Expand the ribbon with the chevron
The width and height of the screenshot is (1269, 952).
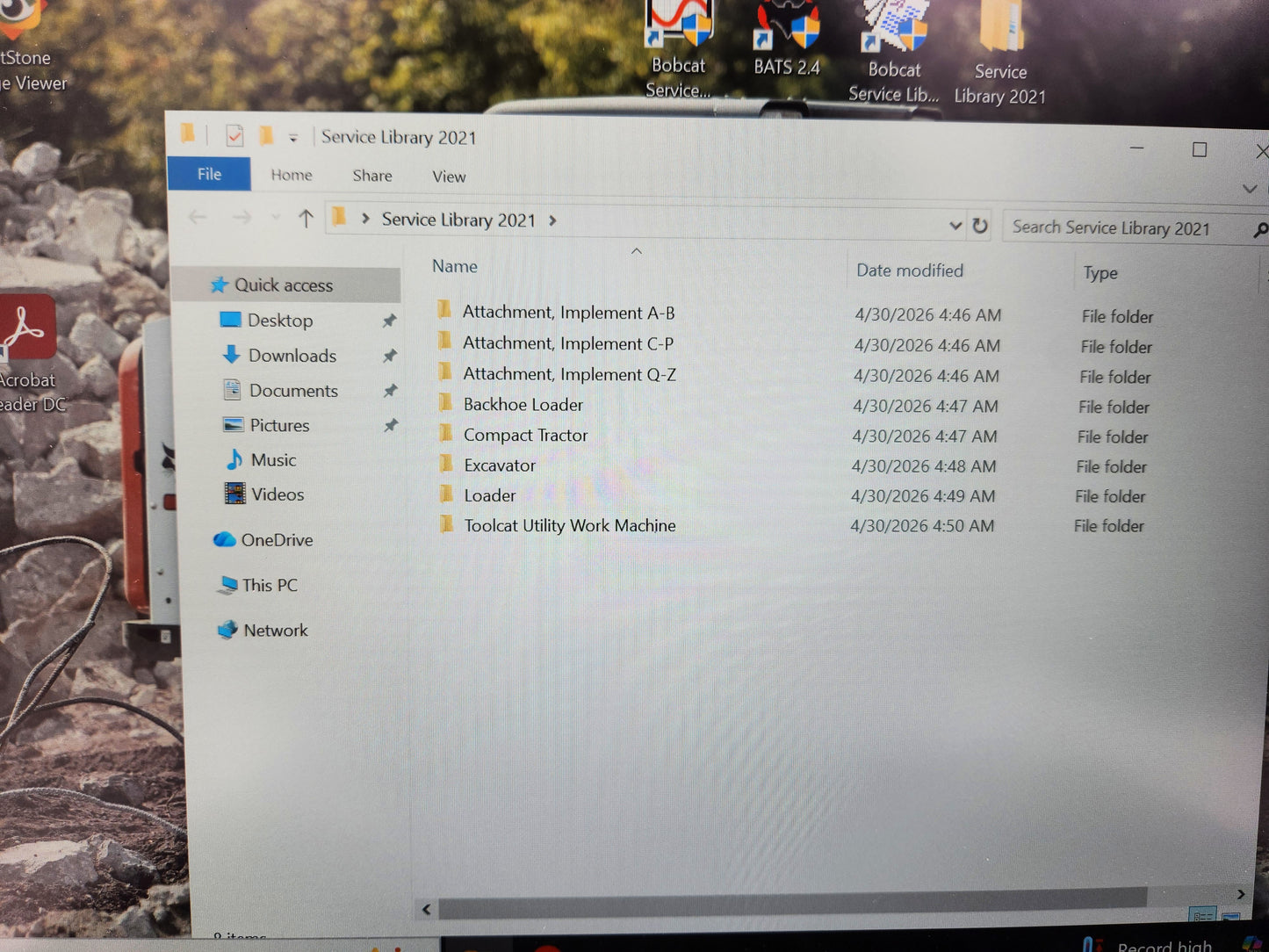[x=1250, y=189]
